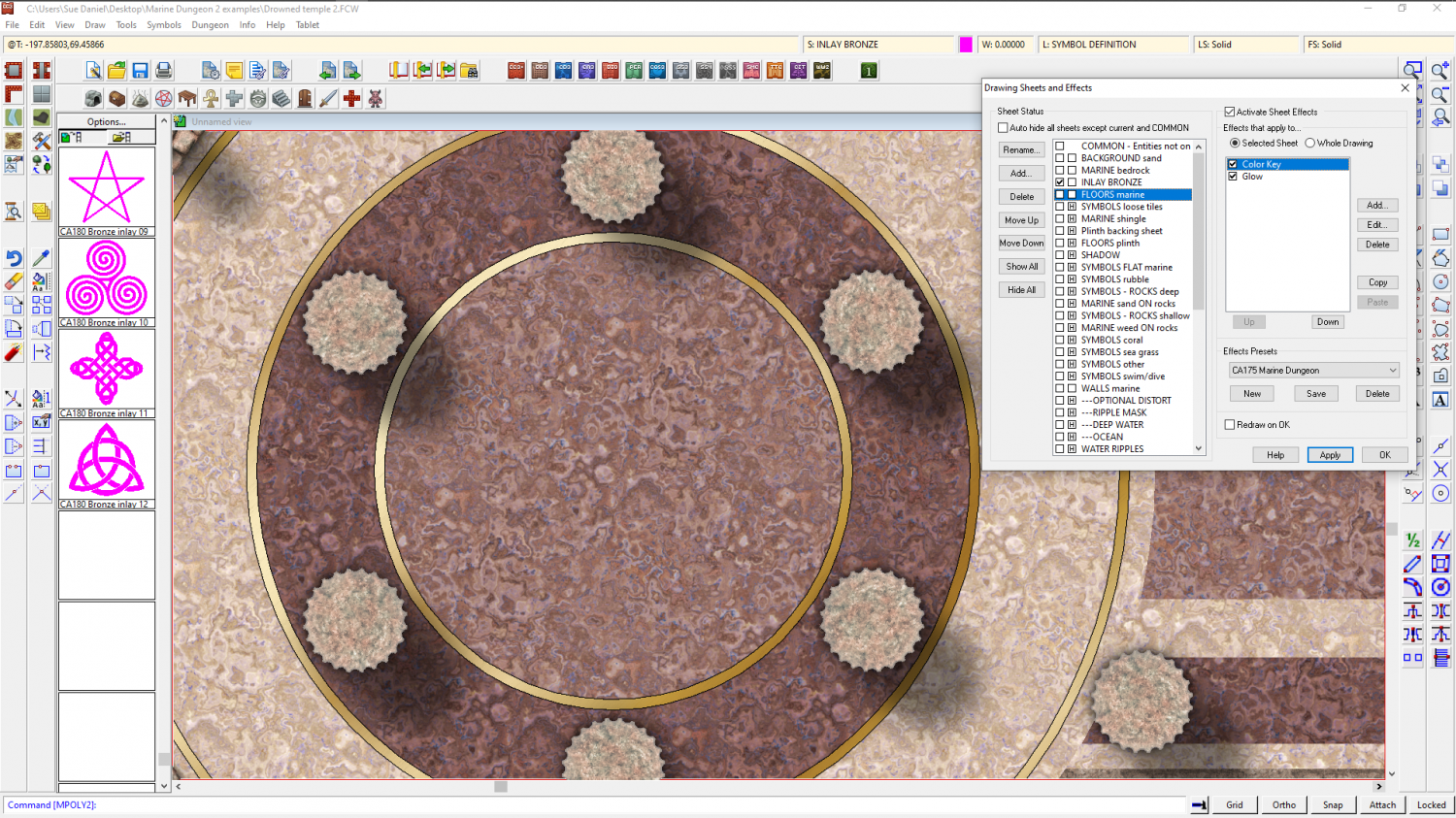This screenshot has height=818, width=1456.
Task: Click the hammer and tools icon
Action: pos(41,141)
